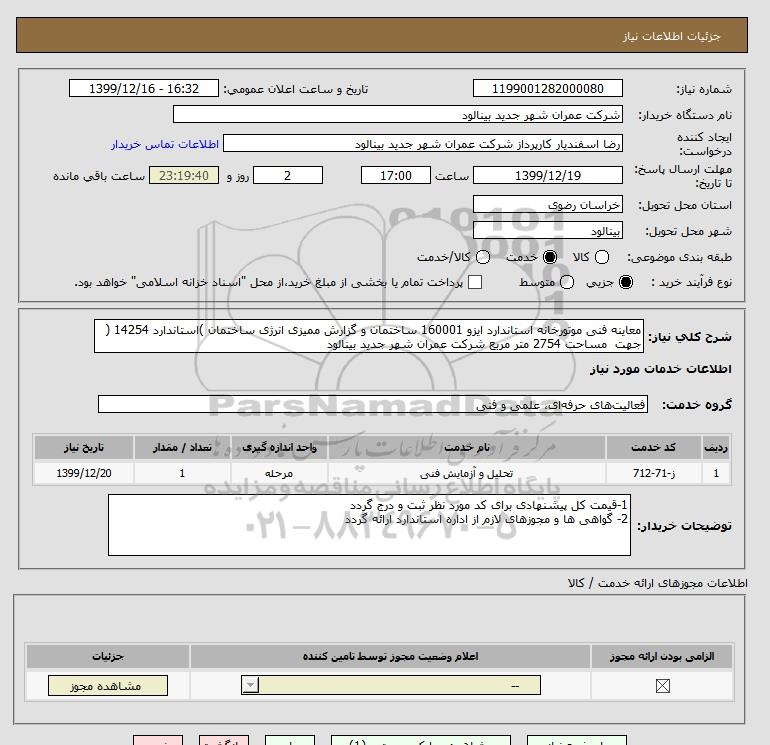
Task: Click the quantity cell in the تحلیل و آزمایش فنی row
Action: point(182,473)
